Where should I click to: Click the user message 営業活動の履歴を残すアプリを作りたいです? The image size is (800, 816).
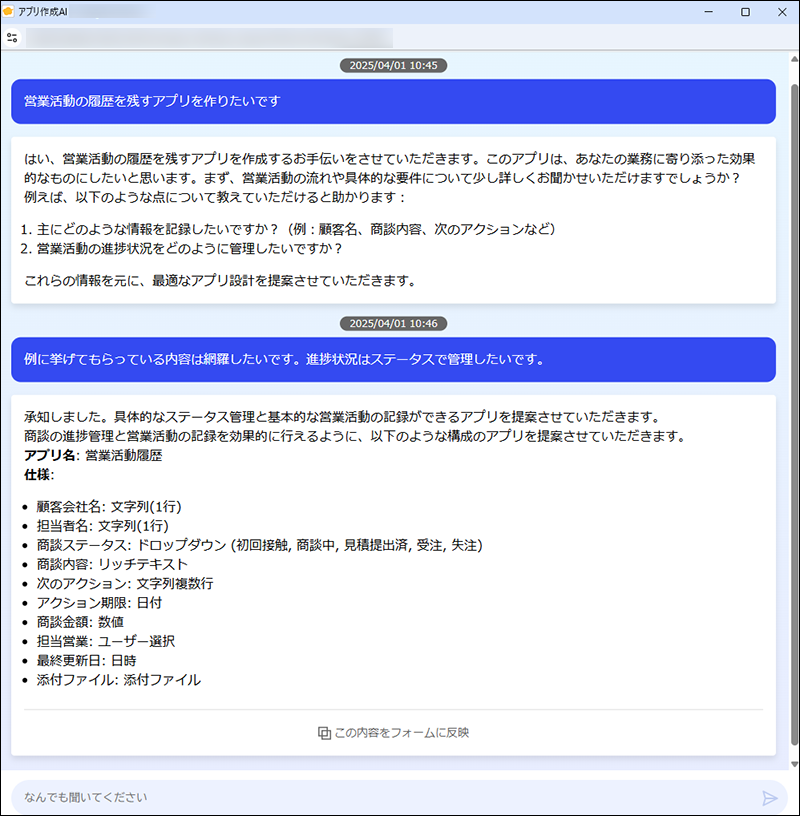(393, 101)
